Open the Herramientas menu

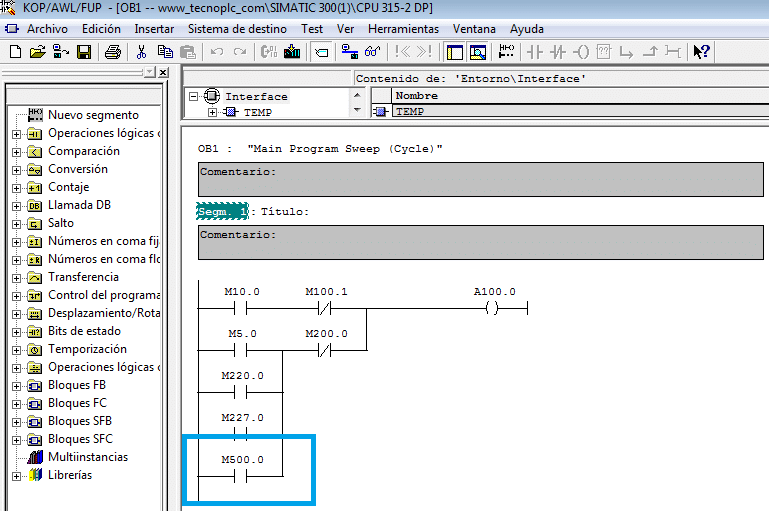tap(403, 29)
